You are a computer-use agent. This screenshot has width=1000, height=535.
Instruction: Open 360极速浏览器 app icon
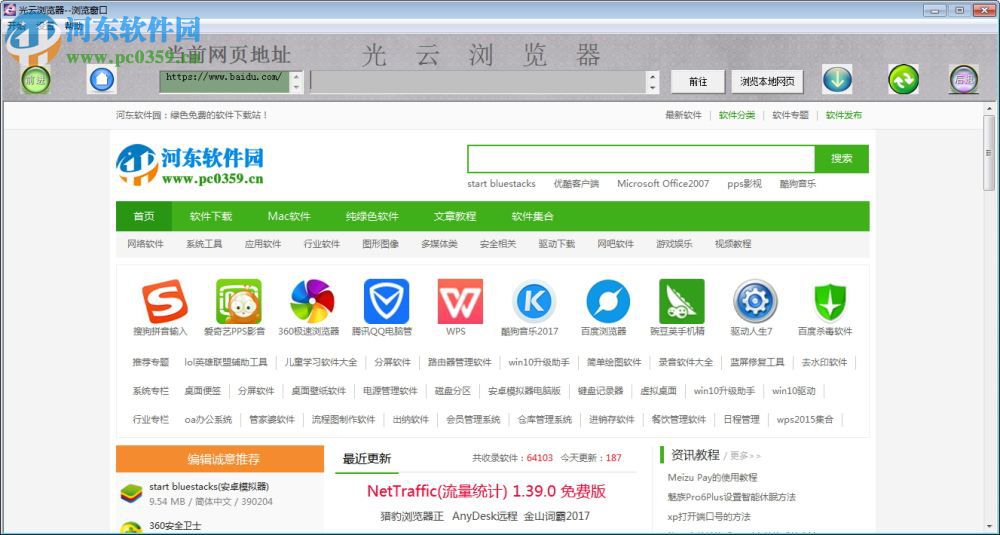312,301
